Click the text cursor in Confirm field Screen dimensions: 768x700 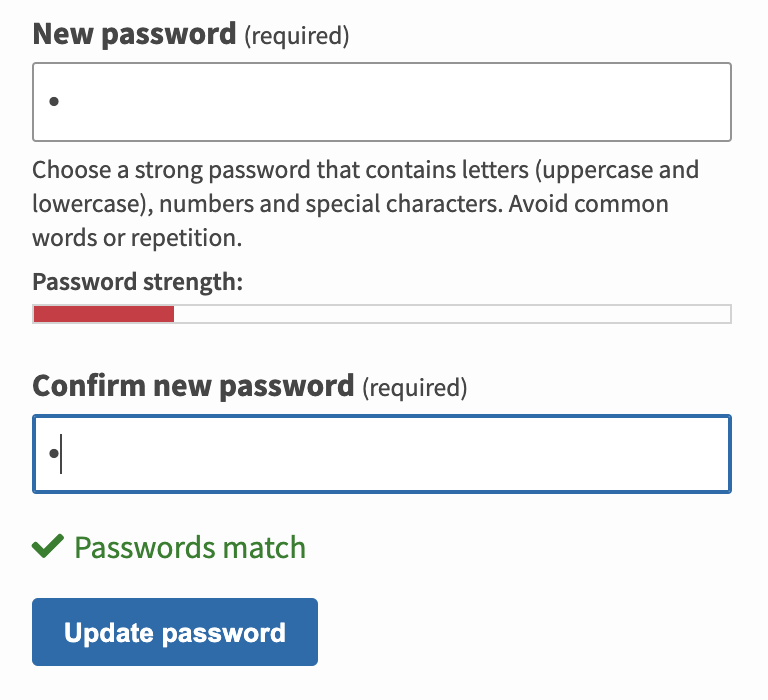tap(61, 454)
